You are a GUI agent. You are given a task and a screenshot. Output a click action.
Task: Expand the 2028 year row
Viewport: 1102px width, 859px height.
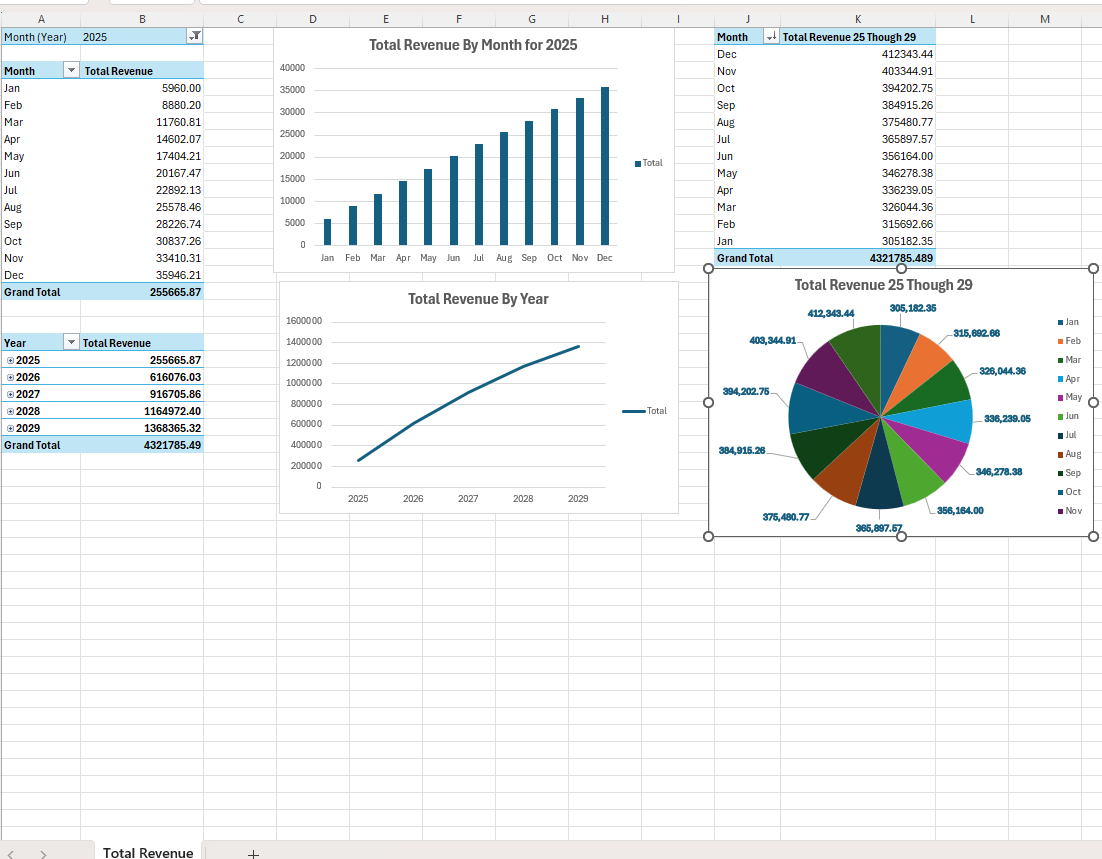coord(11,411)
